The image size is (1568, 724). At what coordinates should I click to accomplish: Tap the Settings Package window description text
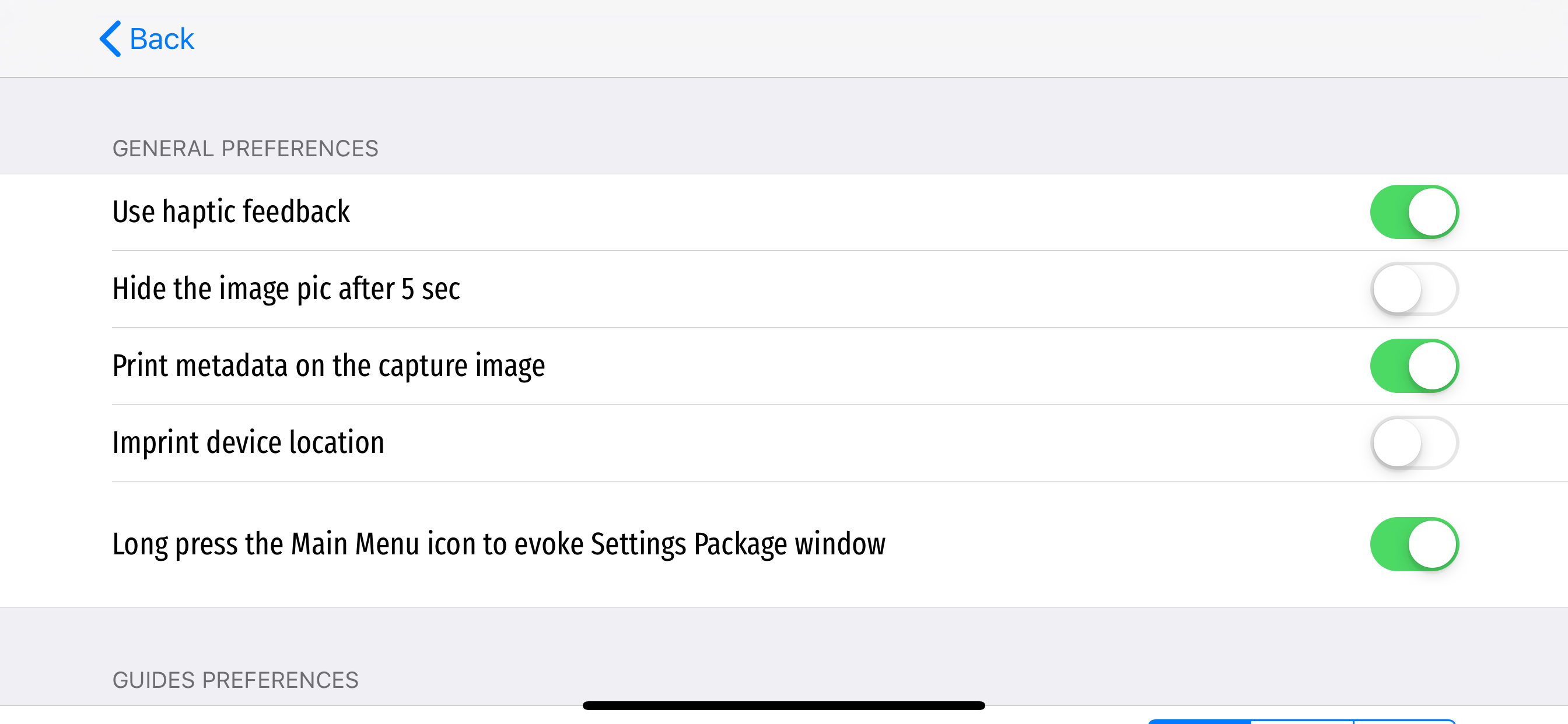click(499, 544)
